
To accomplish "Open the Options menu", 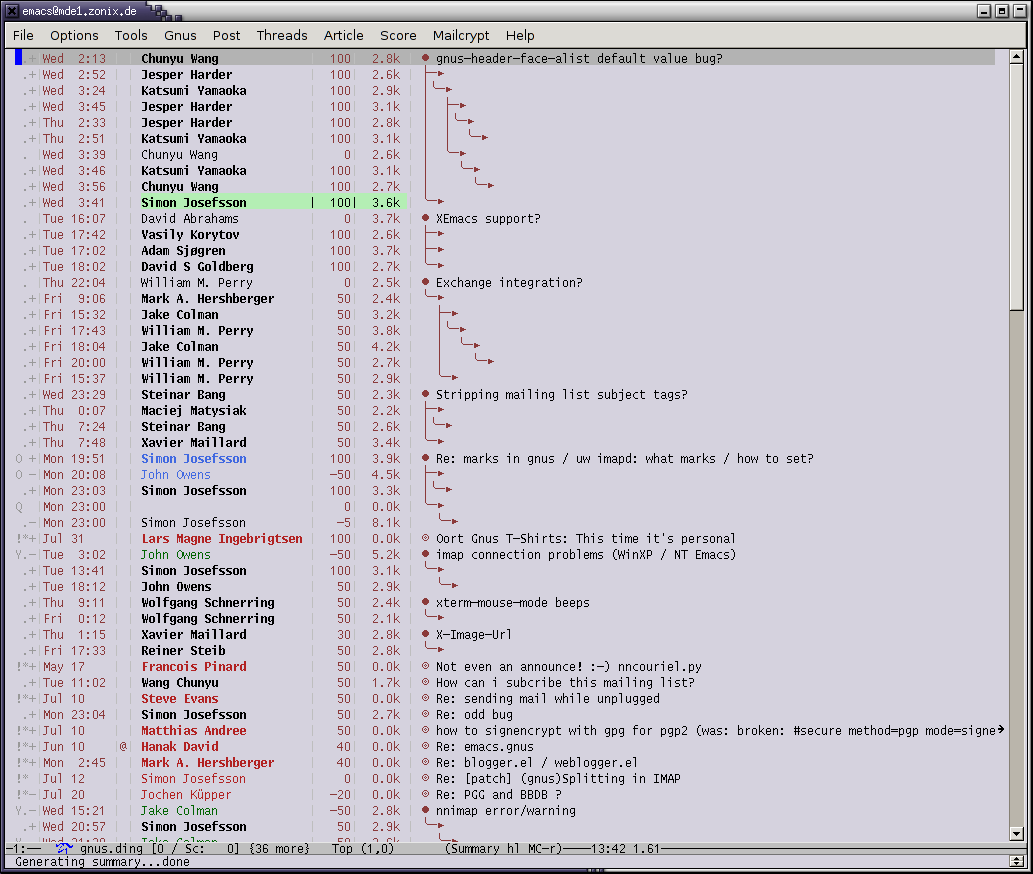I will pos(74,36).
